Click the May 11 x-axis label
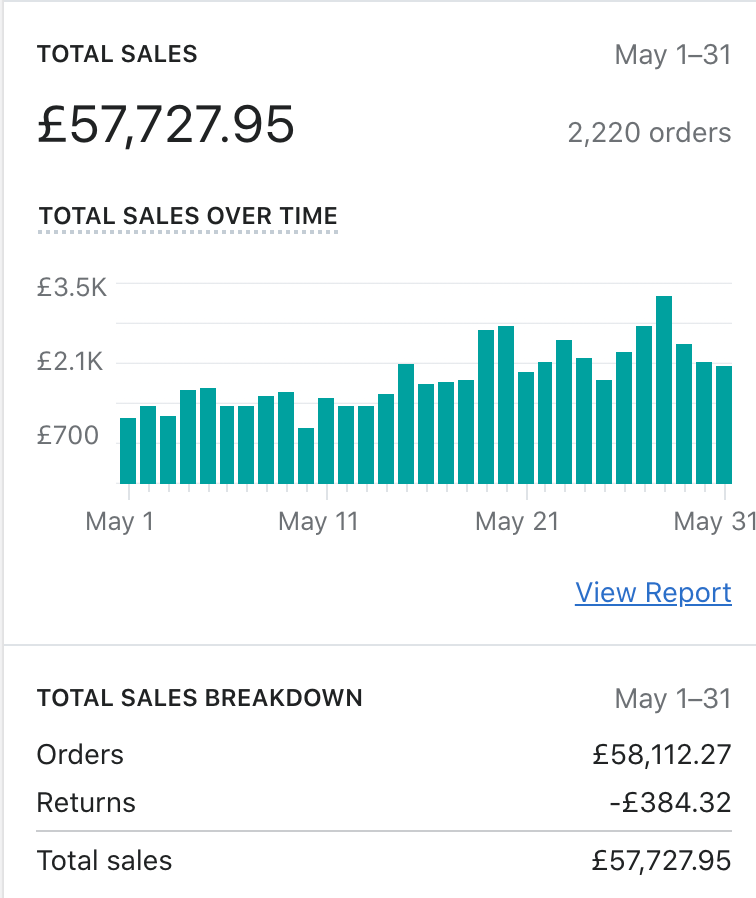 click(x=318, y=521)
